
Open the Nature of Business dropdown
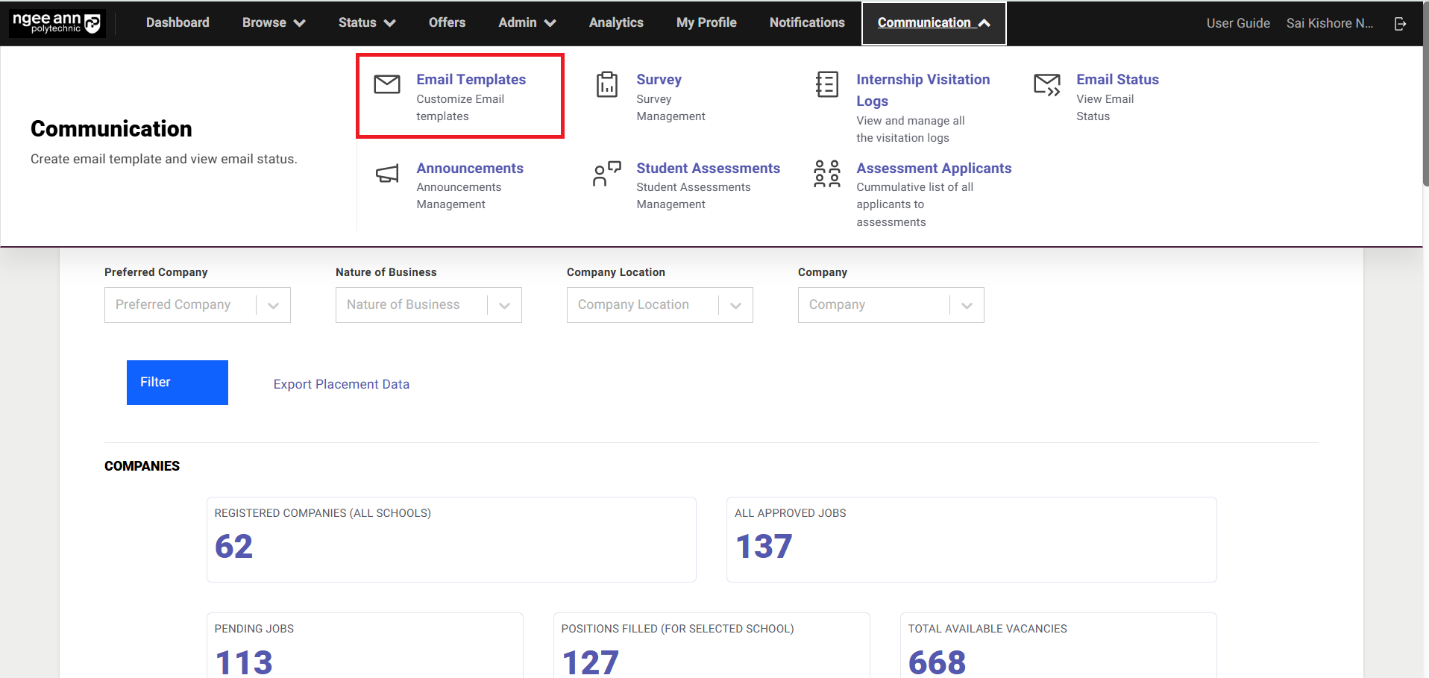click(504, 306)
